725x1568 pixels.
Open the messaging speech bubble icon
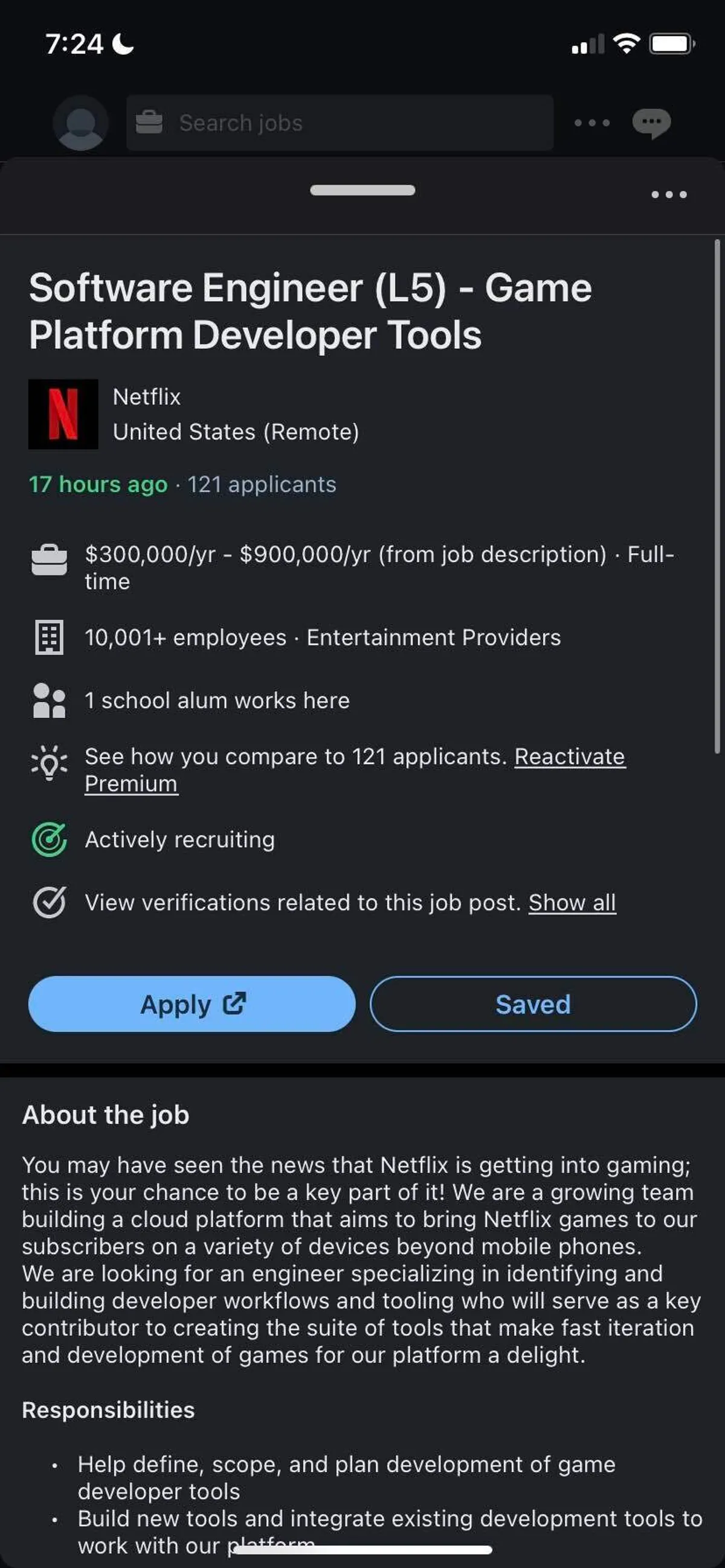coord(651,123)
